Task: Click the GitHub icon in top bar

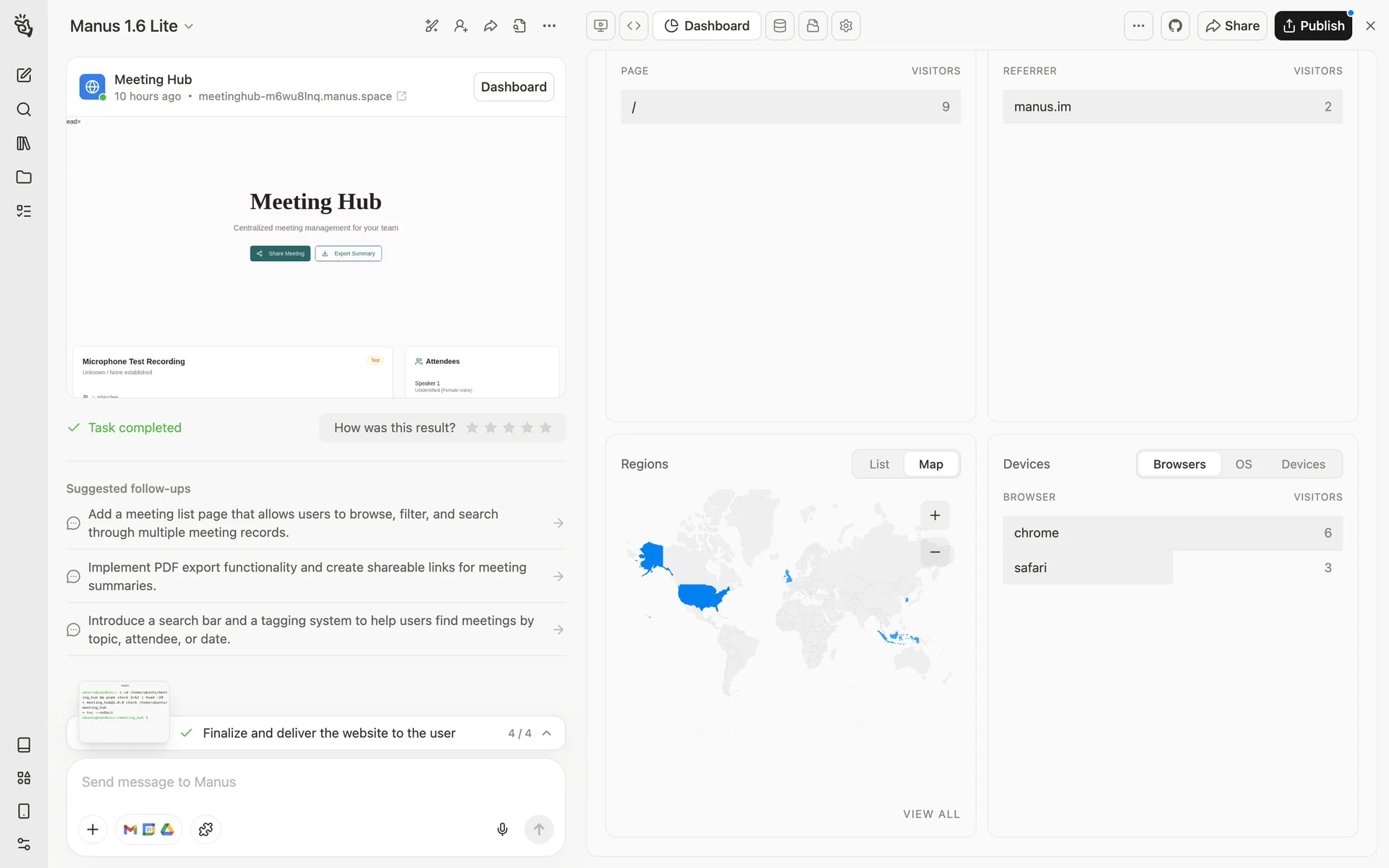Action: (x=1175, y=26)
